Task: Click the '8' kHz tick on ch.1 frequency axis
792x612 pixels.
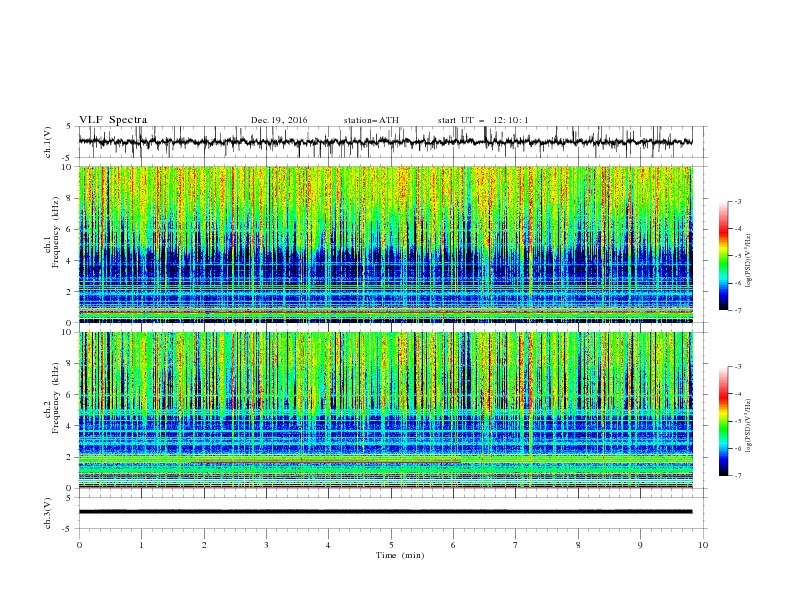Action: tap(70, 198)
